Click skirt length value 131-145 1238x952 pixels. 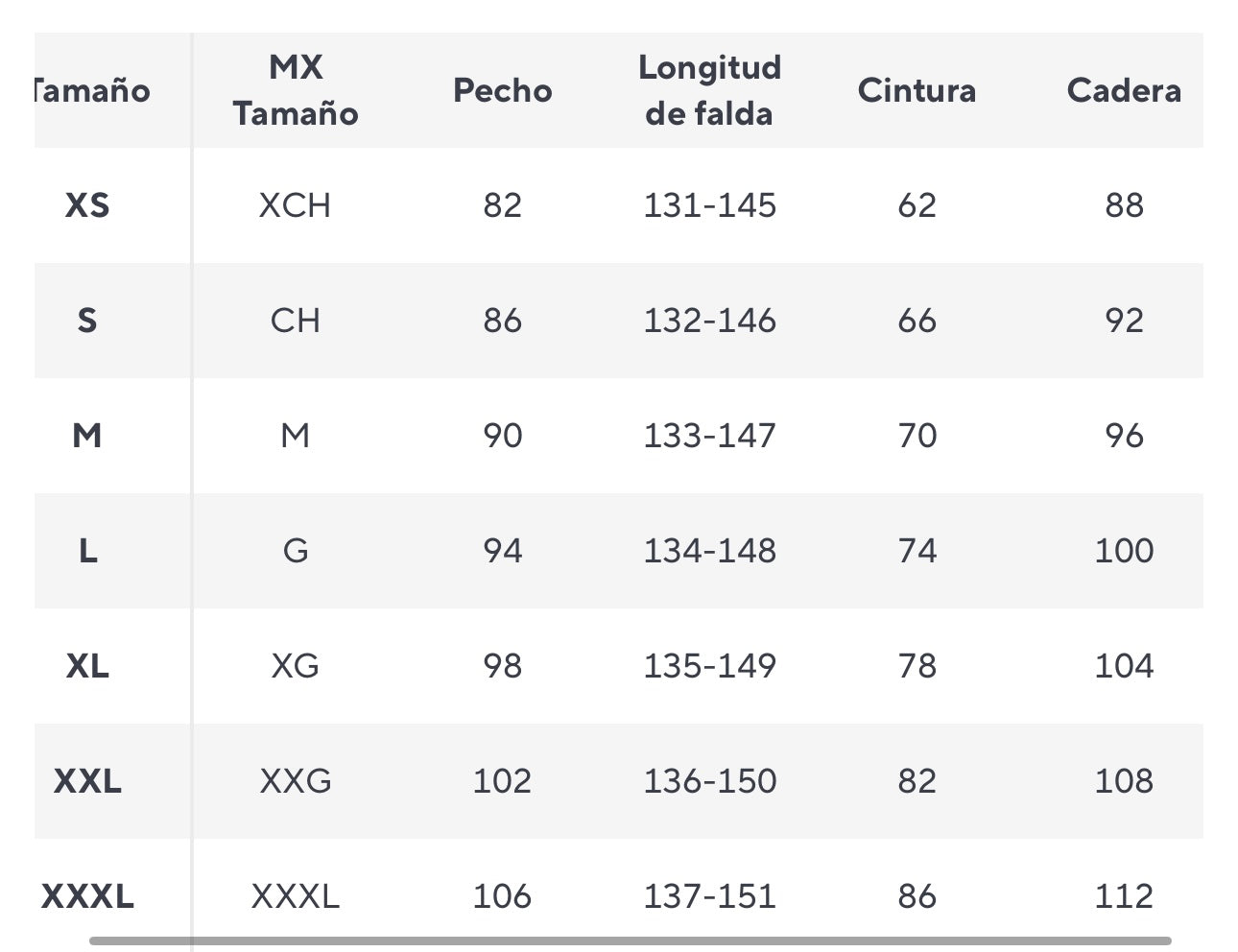pos(709,205)
